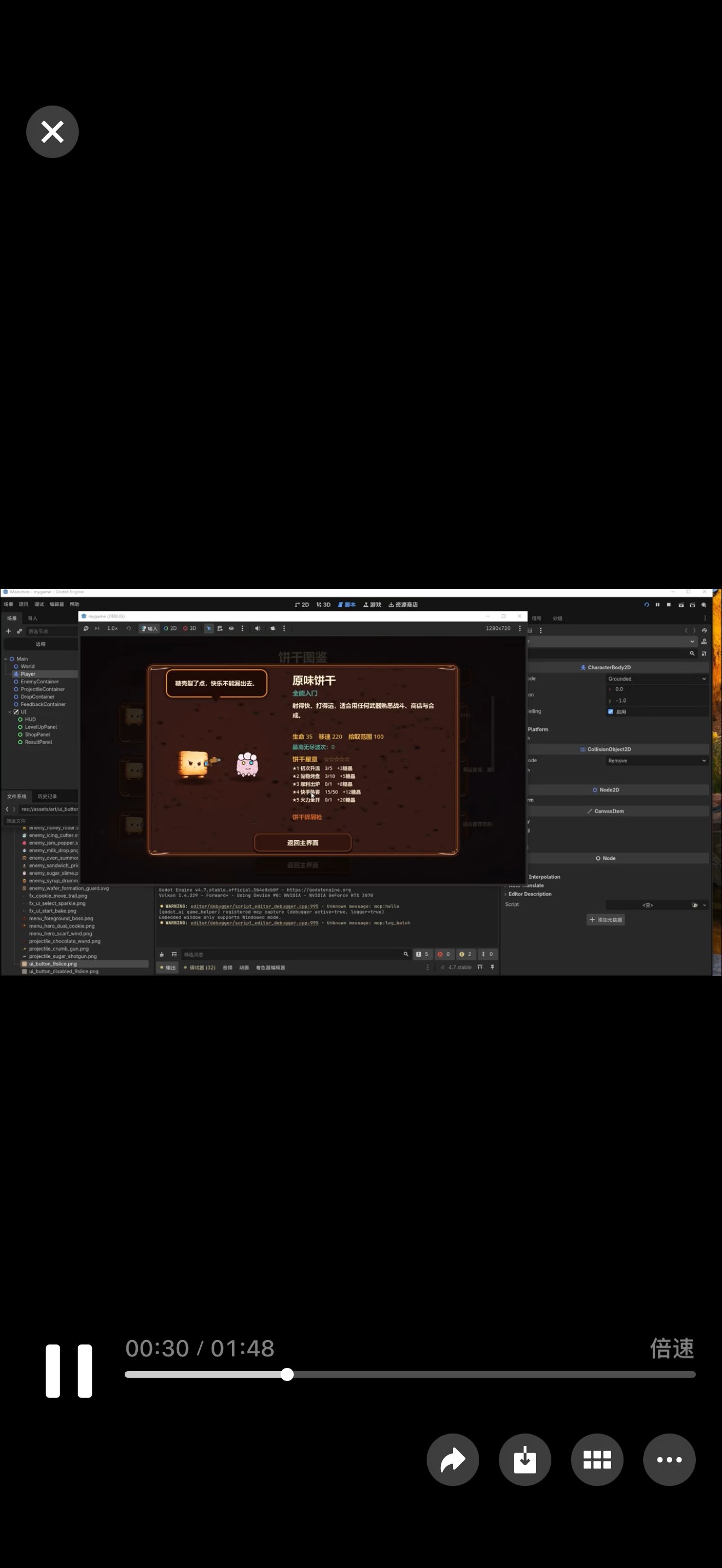Screen dimensions: 722x1568
Task: Open the Grounded motion mode dropdown
Action: point(657,678)
